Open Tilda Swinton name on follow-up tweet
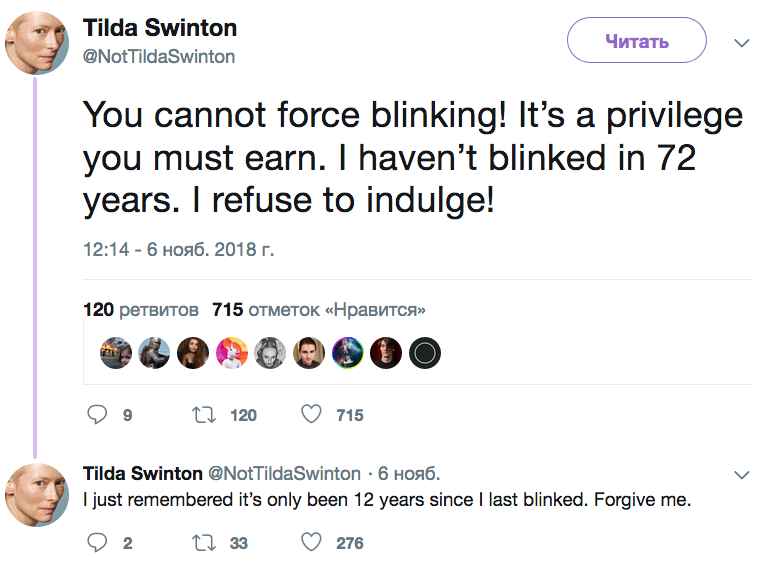 (143, 473)
